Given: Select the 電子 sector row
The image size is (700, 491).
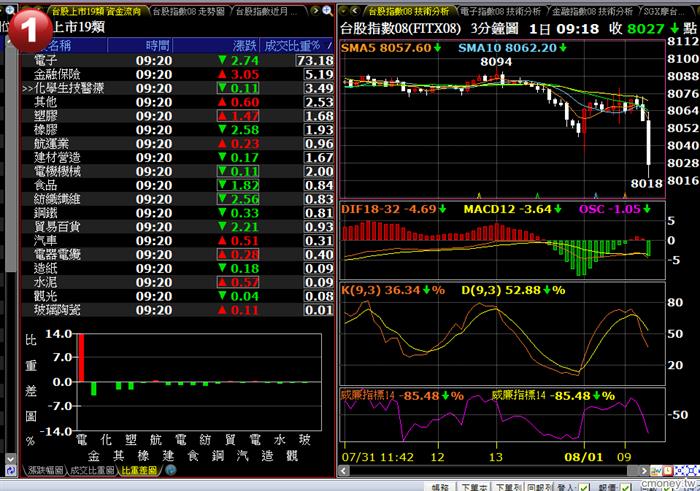Looking at the screenshot, I should click(x=178, y=60).
